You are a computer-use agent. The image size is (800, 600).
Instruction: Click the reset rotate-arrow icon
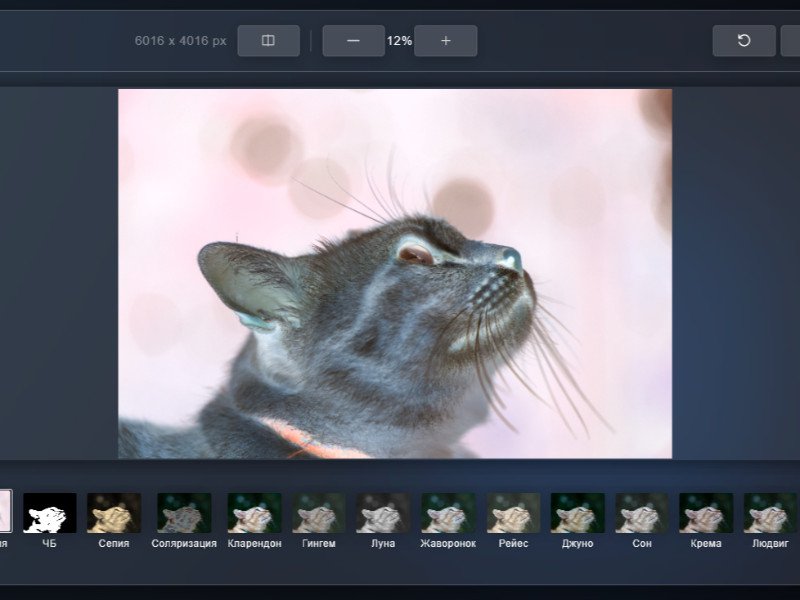coord(743,41)
